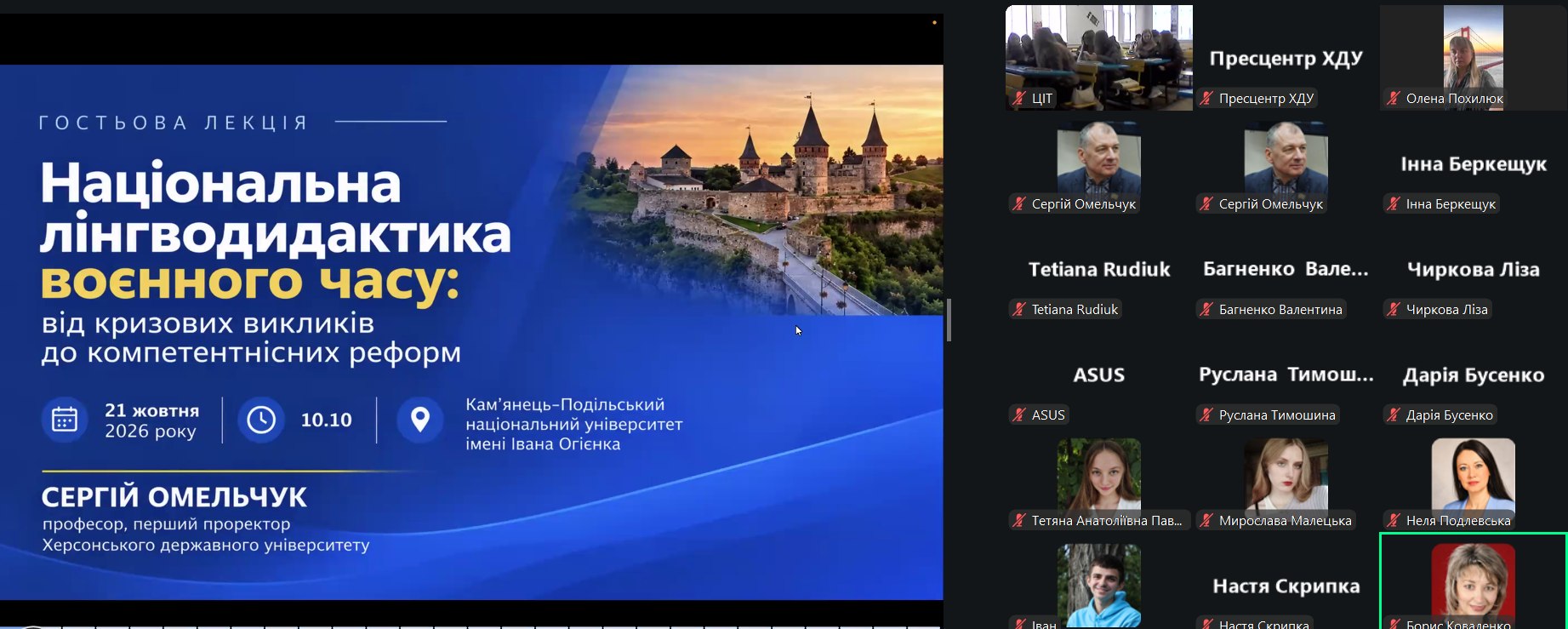Click the large Чиркова Ліза display name
1568x629 pixels.
[x=1474, y=270]
